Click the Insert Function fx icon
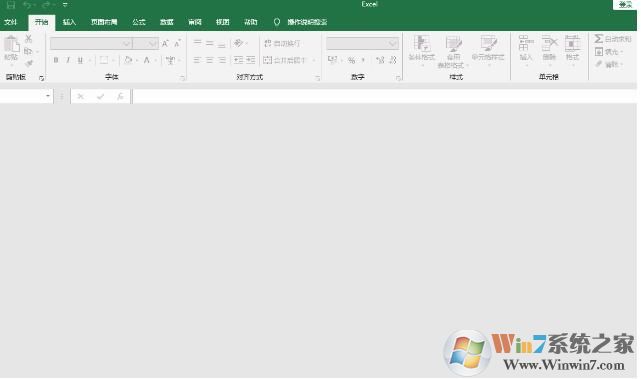This screenshot has height=379, width=641. tap(120, 96)
